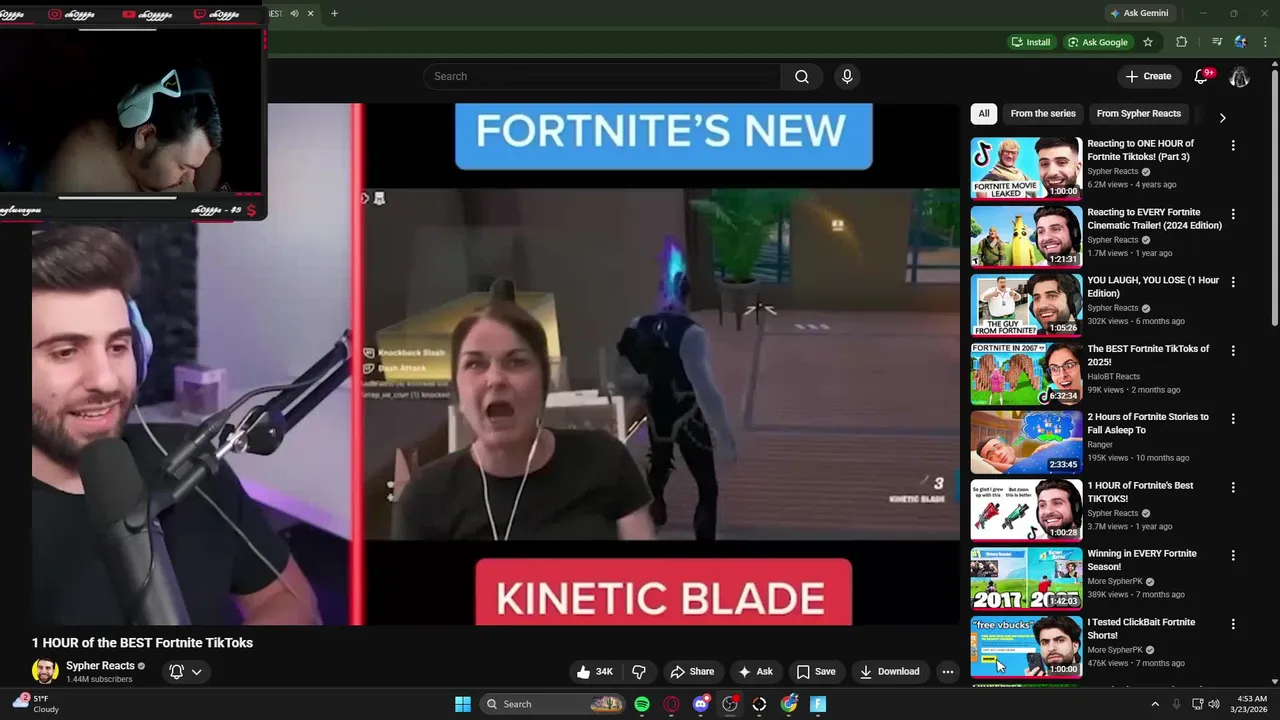Image resolution: width=1280 pixels, height=720 pixels.
Task: Open Chrome media controls icon
Action: click(x=1217, y=42)
